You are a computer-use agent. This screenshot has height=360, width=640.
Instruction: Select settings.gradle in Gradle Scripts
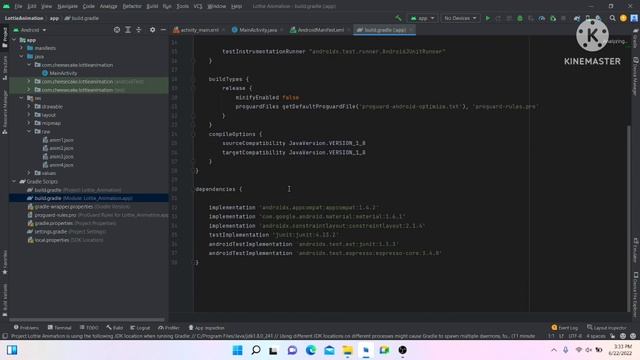[51, 231]
